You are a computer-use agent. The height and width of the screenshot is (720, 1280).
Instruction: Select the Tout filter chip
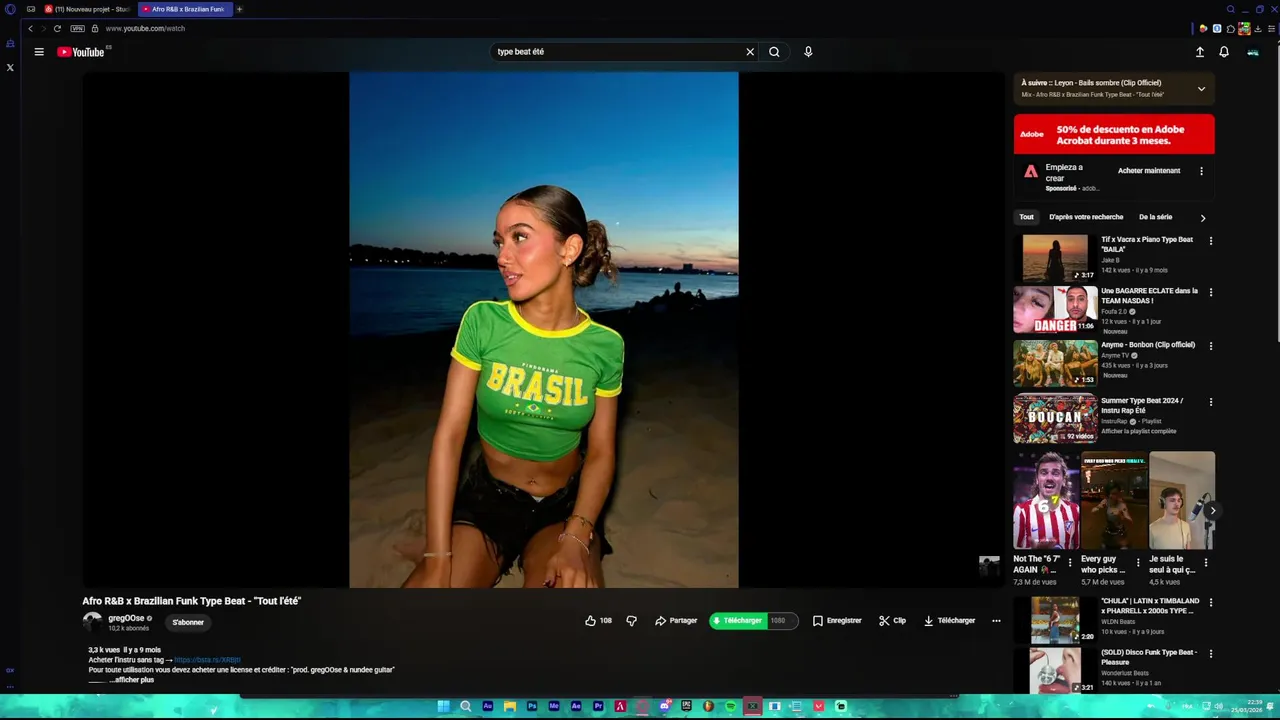coord(1026,217)
